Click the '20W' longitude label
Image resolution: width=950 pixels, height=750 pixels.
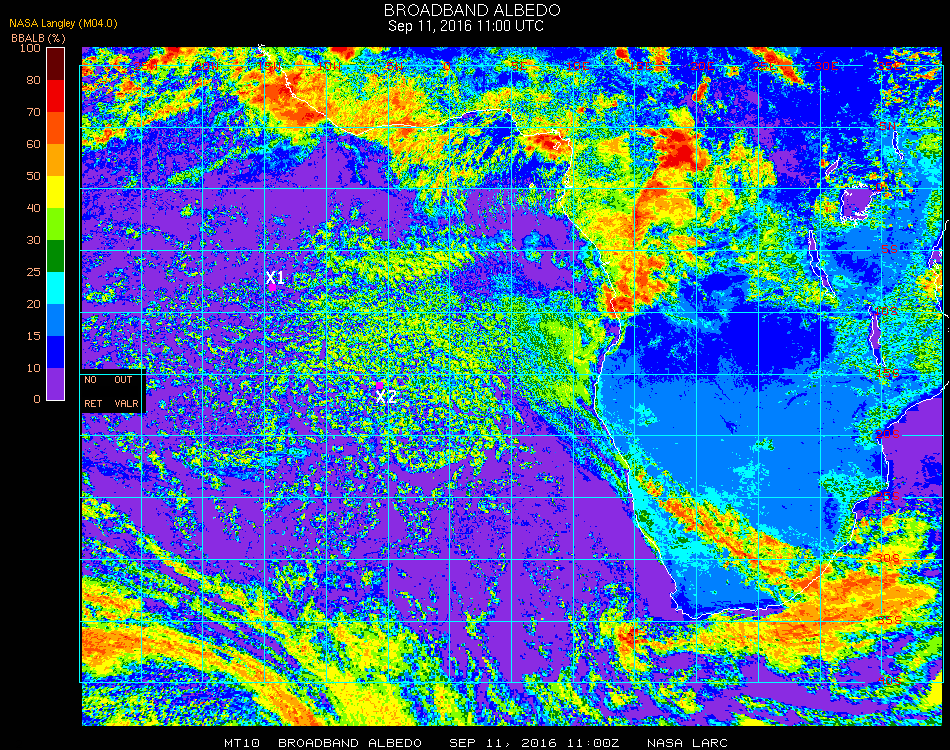click(x=207, y=66)
